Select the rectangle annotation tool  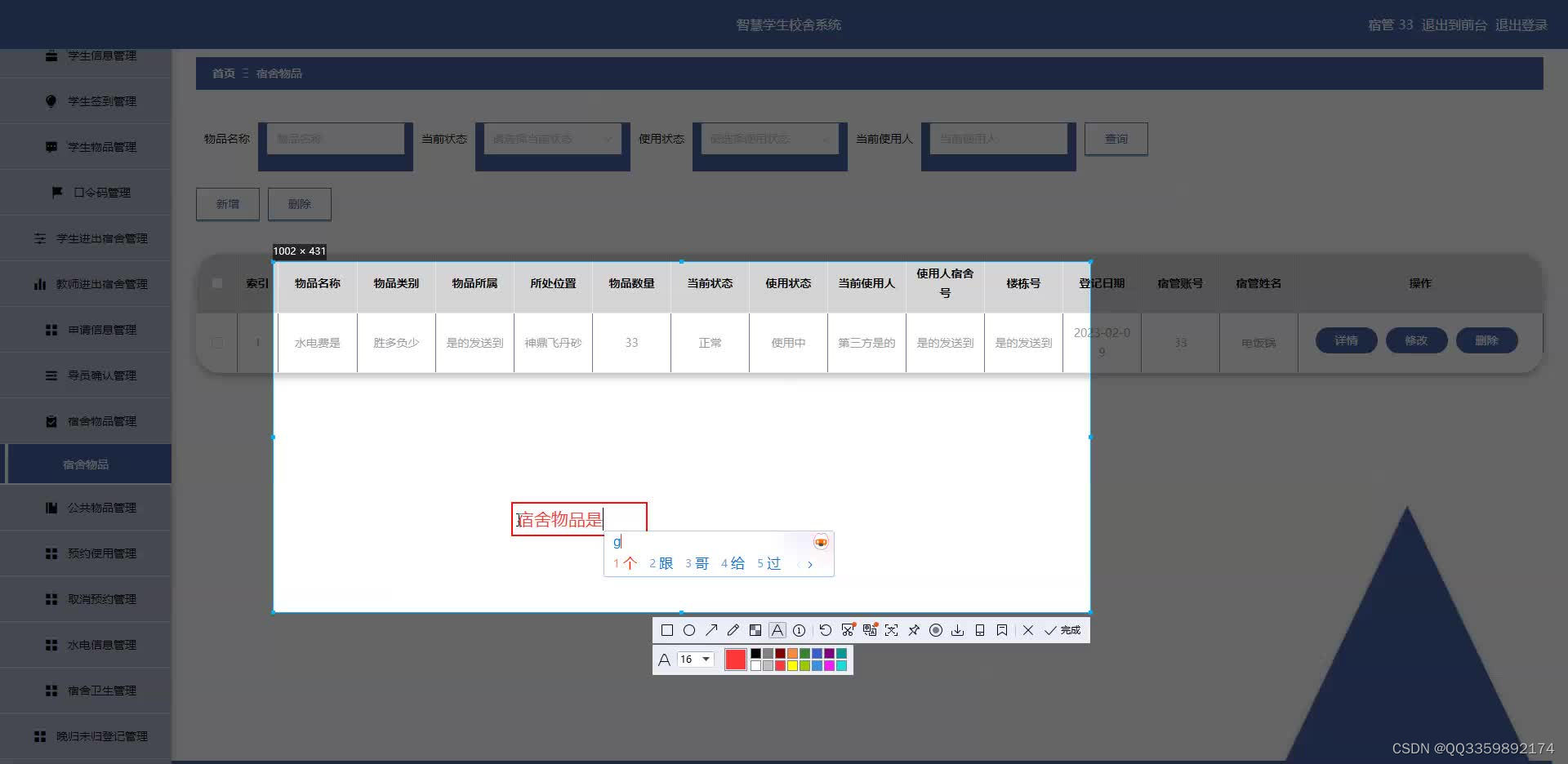(667, 630)
